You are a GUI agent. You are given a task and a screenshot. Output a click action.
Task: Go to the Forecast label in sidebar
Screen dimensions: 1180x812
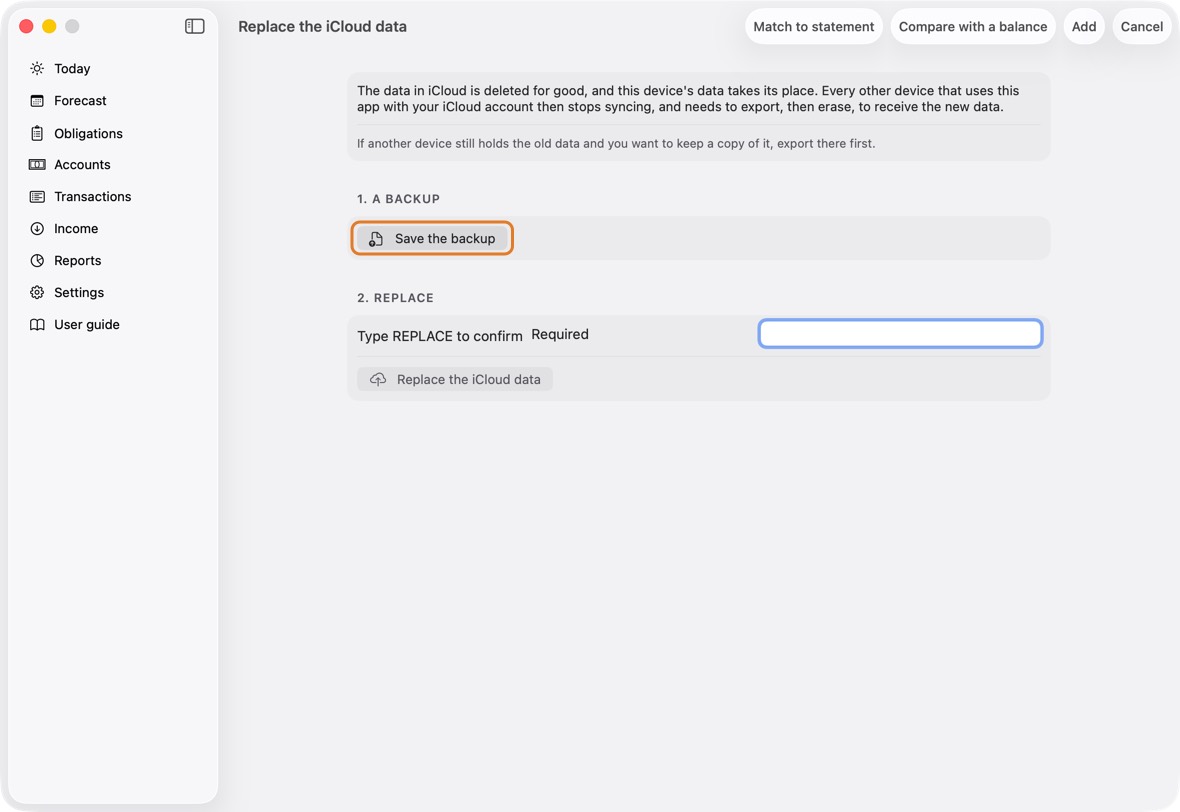click(x=81, y=101)
